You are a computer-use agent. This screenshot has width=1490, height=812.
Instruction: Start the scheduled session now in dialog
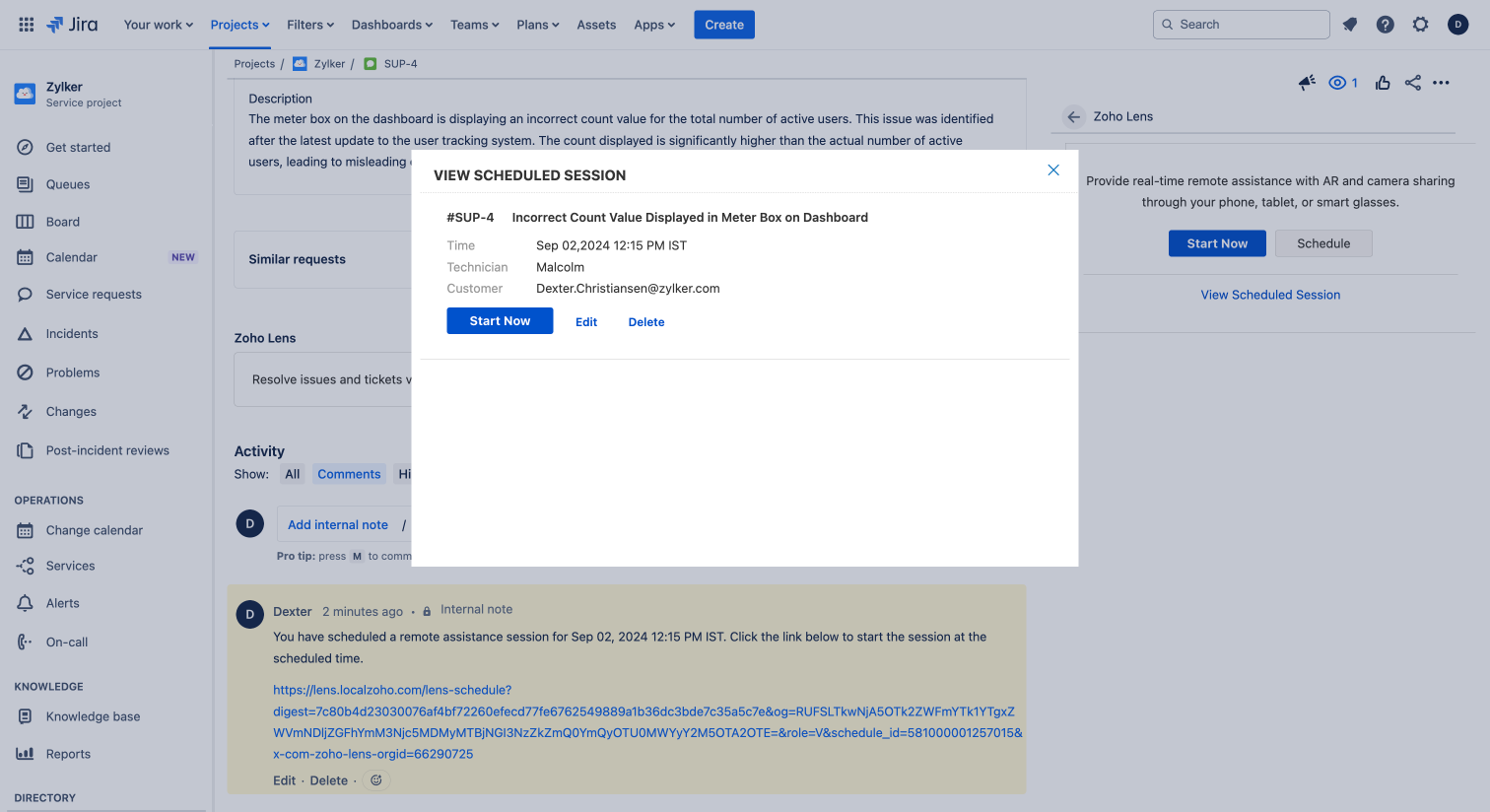pos(500,321)
